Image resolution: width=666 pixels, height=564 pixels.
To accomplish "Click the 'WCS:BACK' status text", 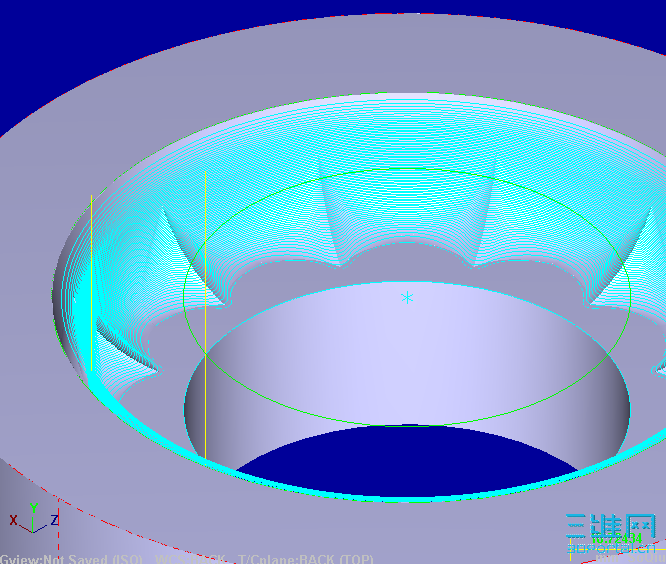I will pos(190,559).
